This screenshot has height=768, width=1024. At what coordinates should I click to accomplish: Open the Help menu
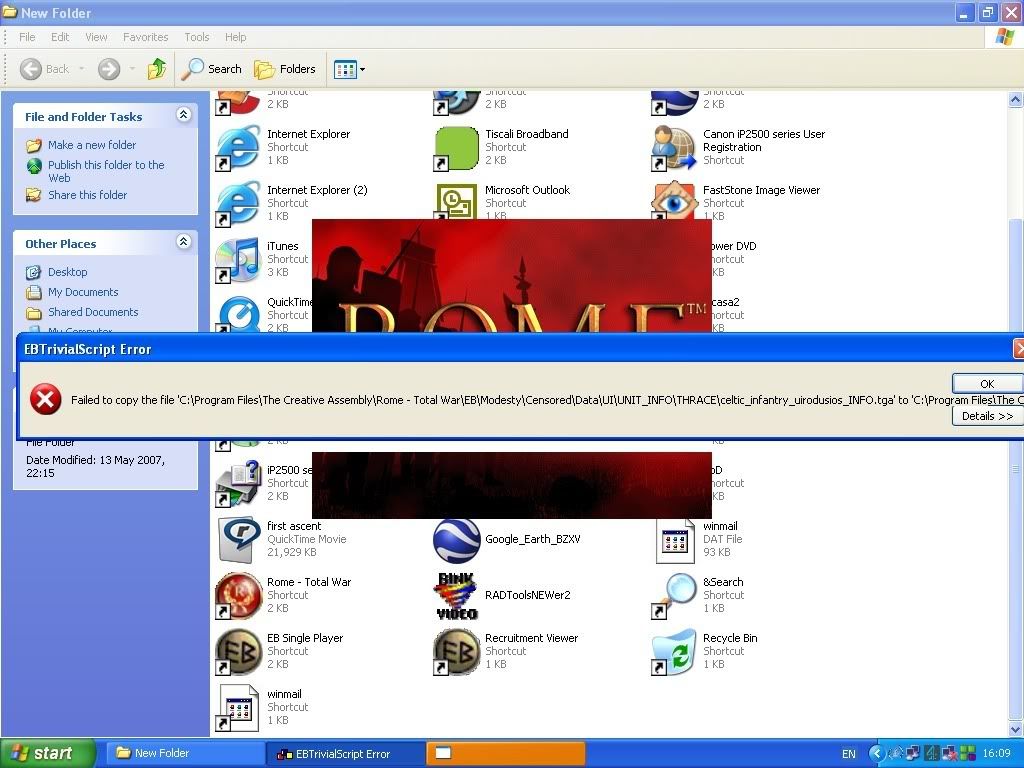point(236,37)
